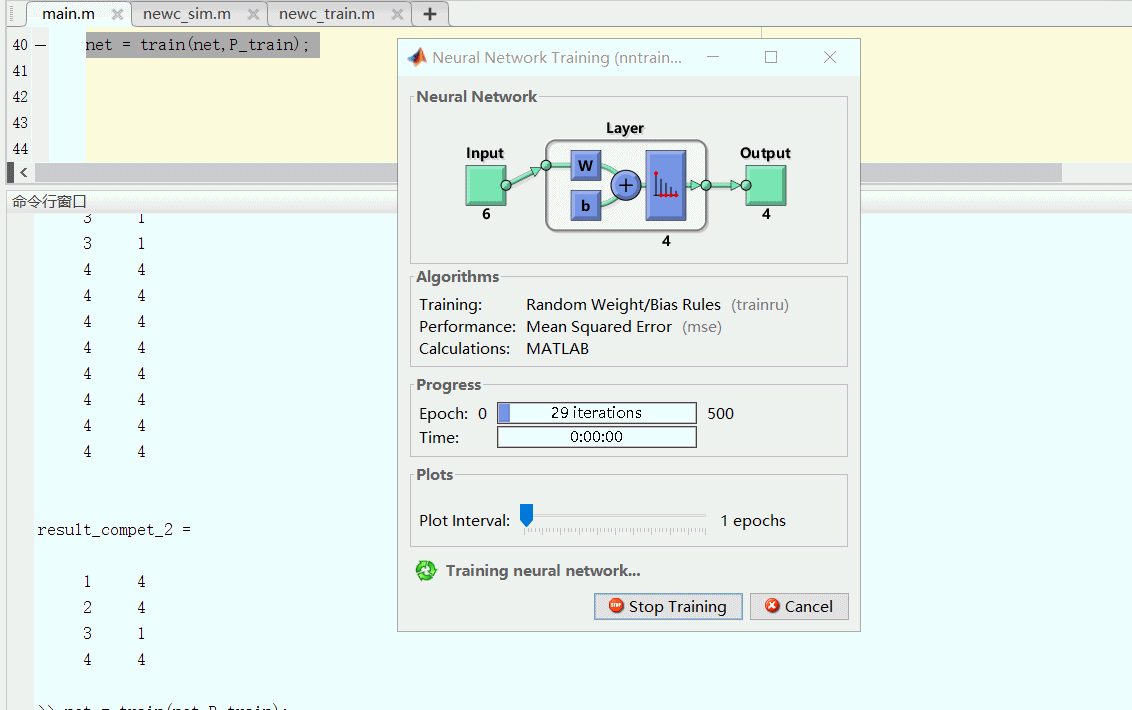Click the competitive transfer function block

coord(666,185)
